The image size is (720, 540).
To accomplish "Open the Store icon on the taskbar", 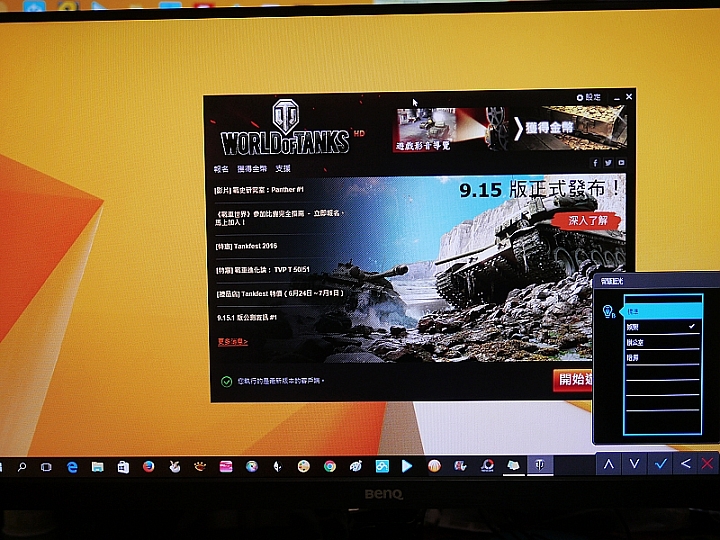I will 123,467.
